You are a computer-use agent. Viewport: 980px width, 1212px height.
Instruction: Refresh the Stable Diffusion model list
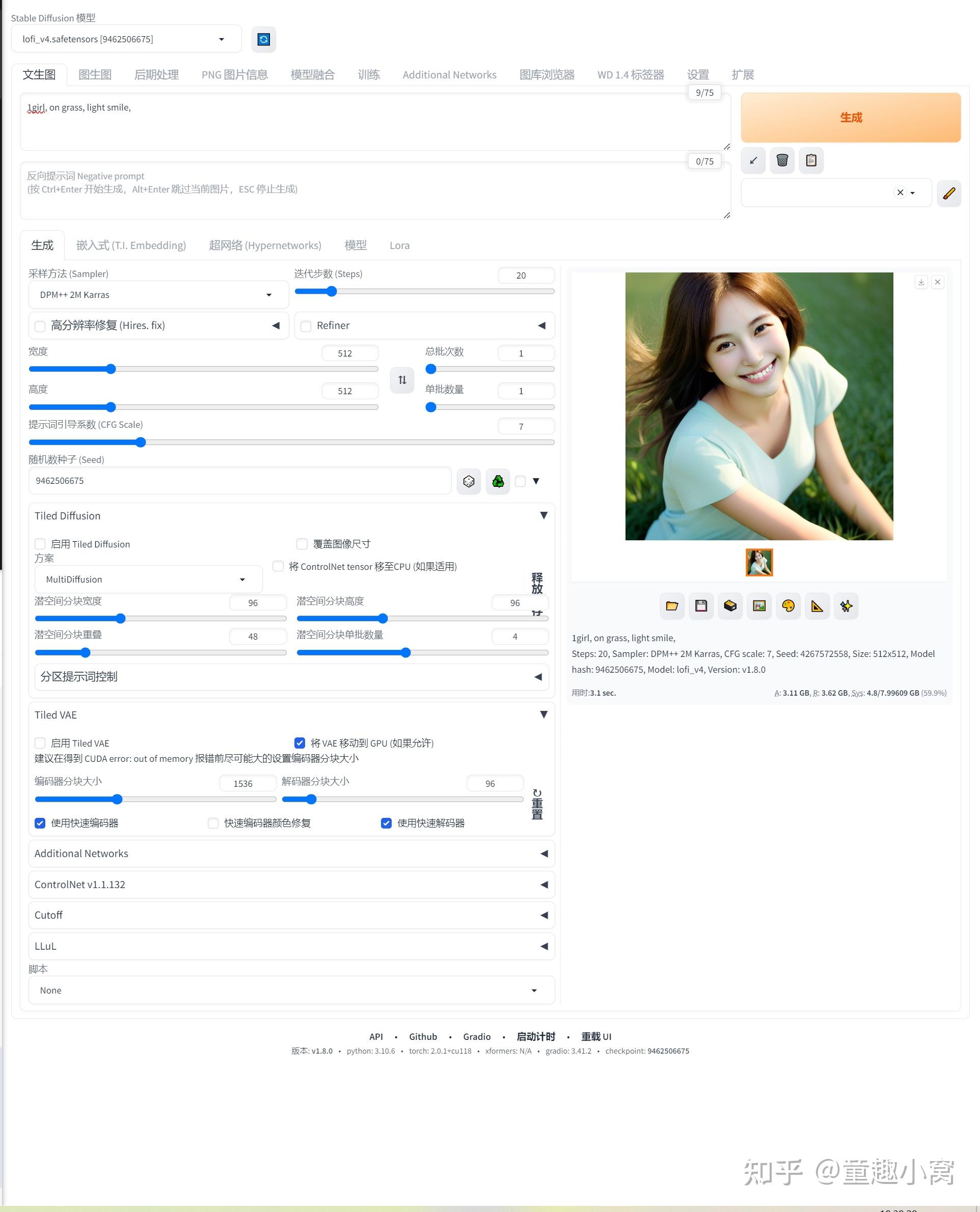click(264, 39)
